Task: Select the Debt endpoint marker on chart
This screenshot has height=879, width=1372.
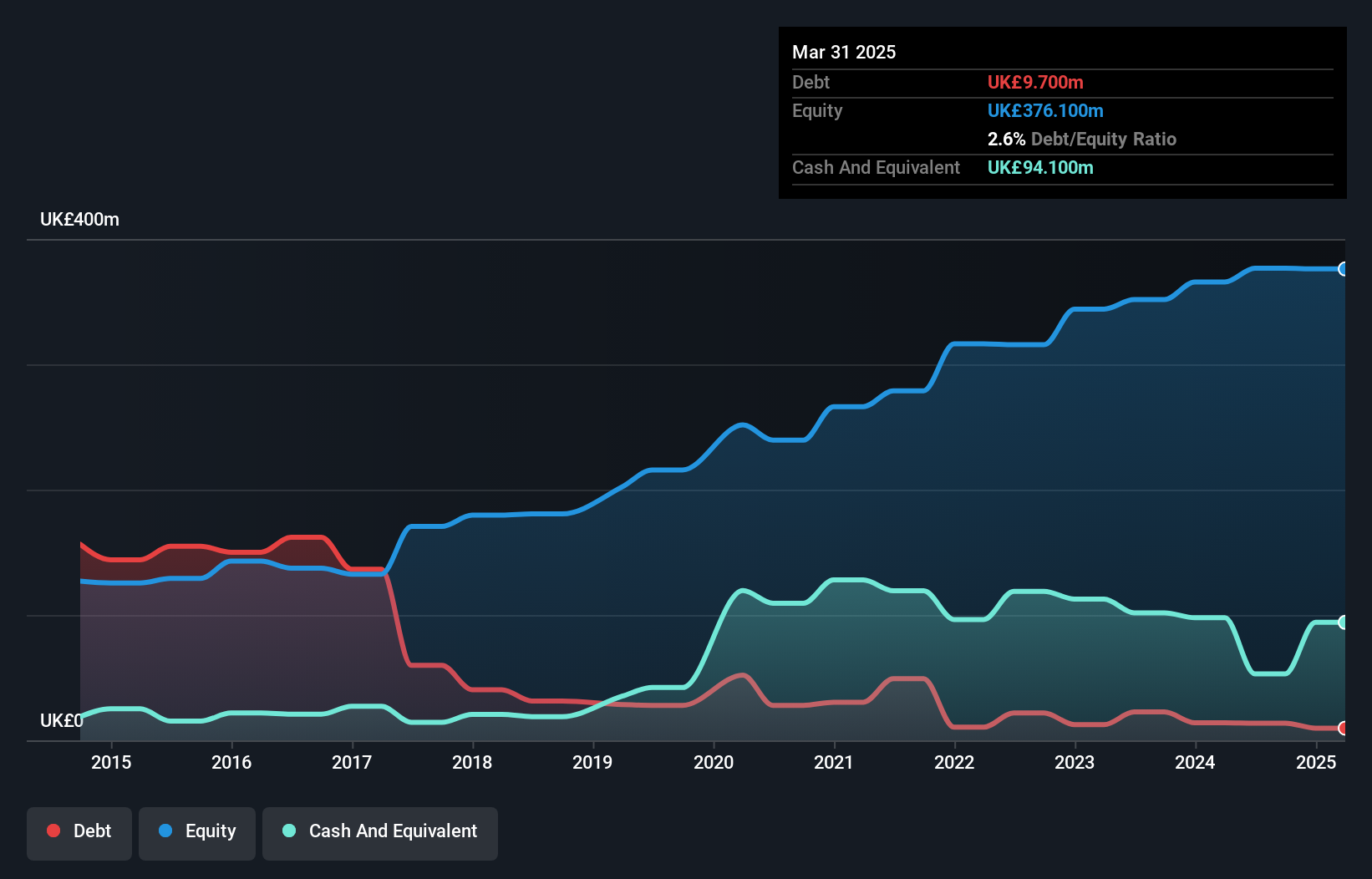Action: (1344, 728)
